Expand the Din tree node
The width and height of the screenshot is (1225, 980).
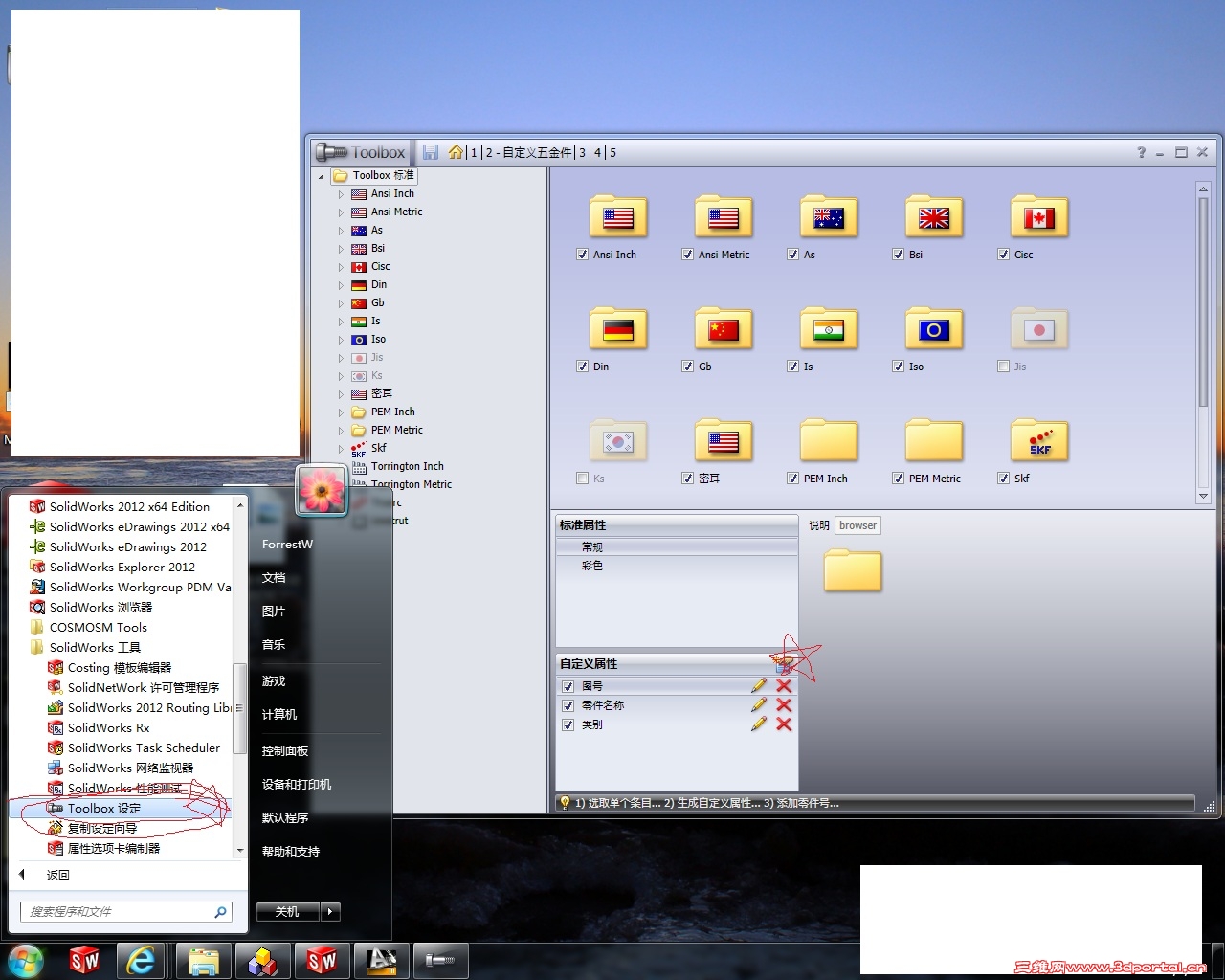pos(340,285)
